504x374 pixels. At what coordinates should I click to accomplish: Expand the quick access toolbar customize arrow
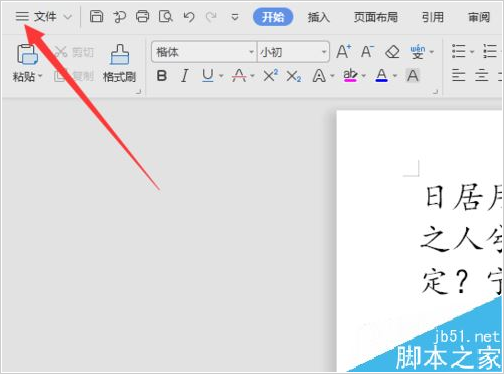(235, 17)
